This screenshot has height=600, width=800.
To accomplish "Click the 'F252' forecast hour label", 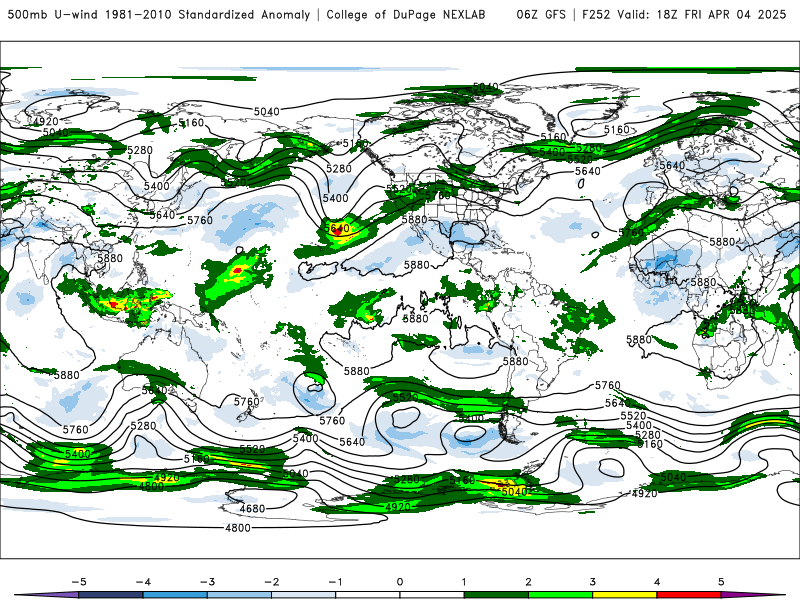I will [x=596, y=14].
